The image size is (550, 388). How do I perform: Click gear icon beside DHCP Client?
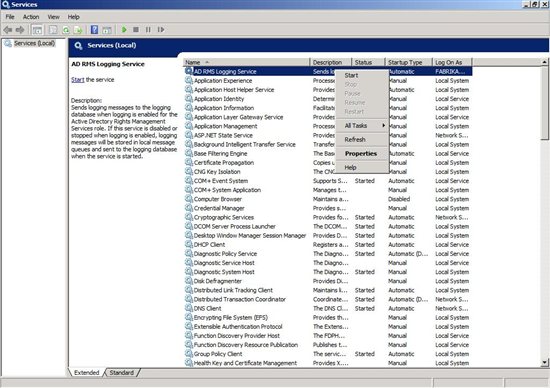point(189,245)
